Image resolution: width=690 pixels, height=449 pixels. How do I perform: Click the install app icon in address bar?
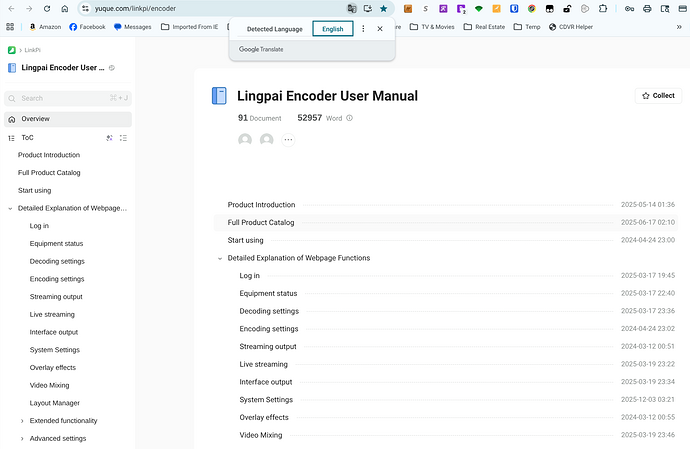pyautogui.click(x=367, y=8)
